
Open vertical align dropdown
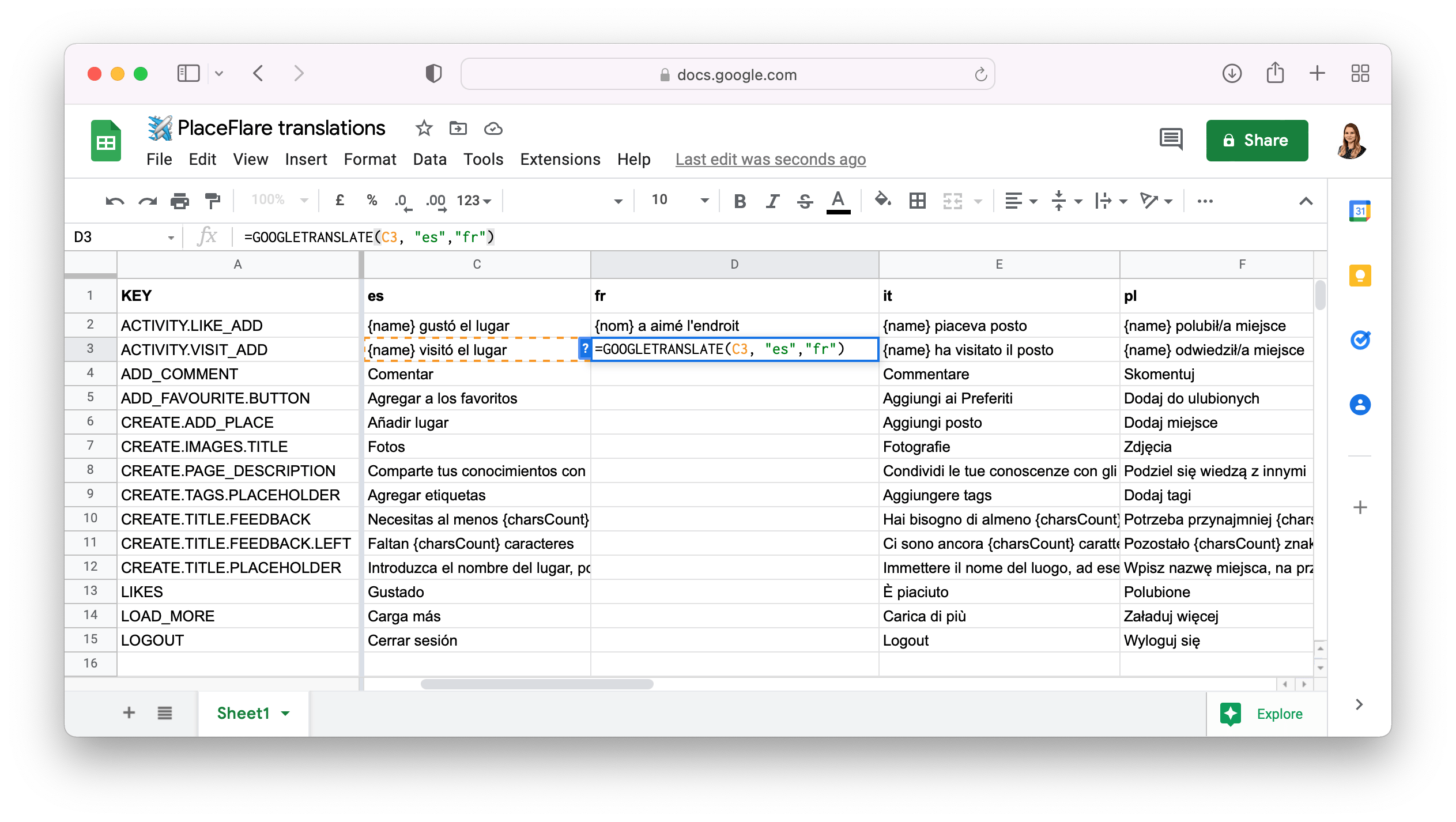1066,201
